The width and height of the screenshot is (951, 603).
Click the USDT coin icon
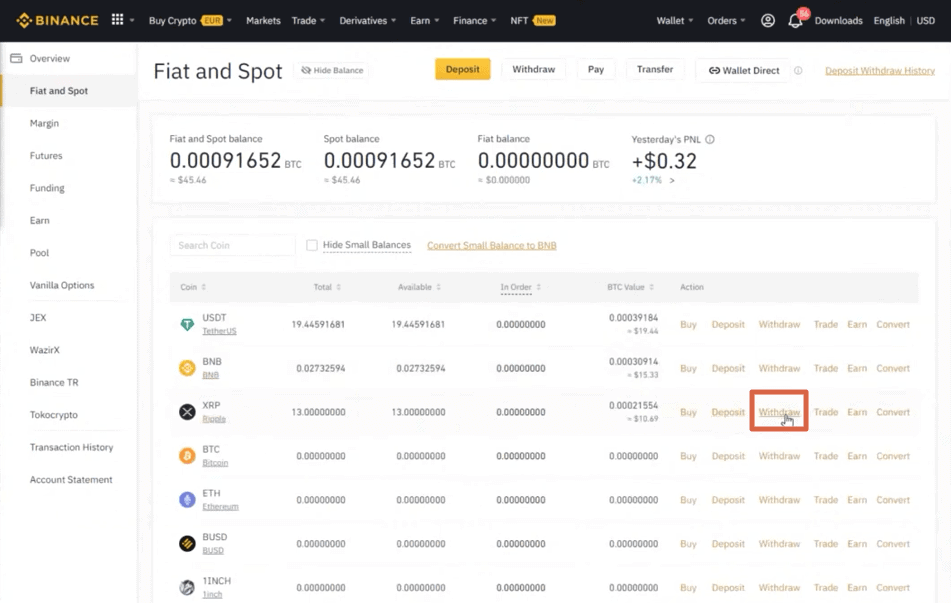(x=187, y=325)
